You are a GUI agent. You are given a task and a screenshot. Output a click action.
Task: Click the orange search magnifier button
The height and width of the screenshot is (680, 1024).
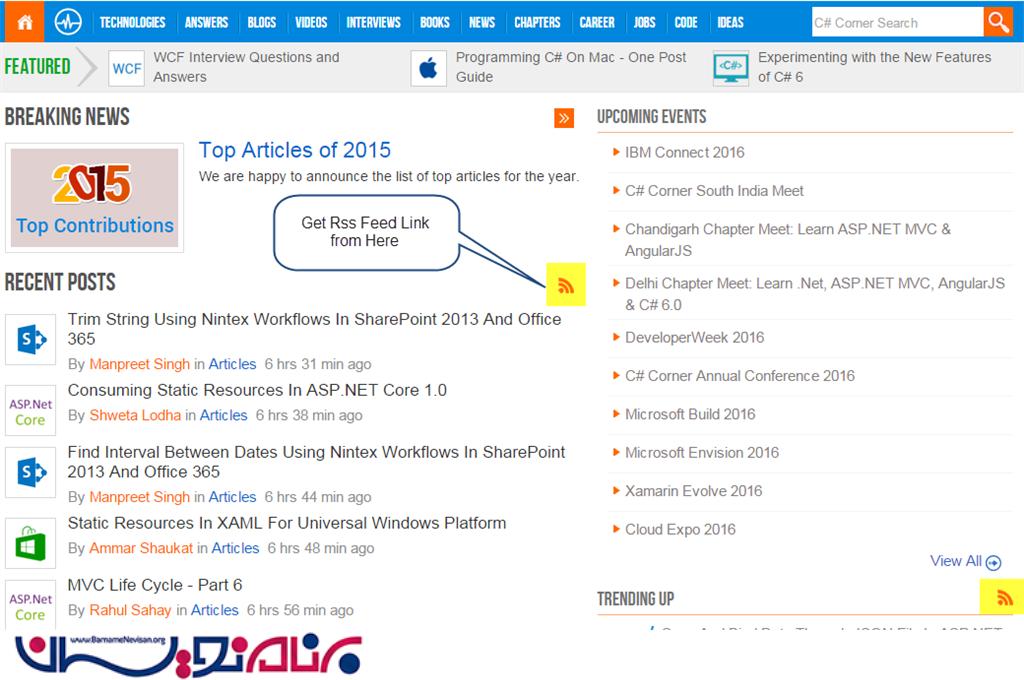coord(997,22)
